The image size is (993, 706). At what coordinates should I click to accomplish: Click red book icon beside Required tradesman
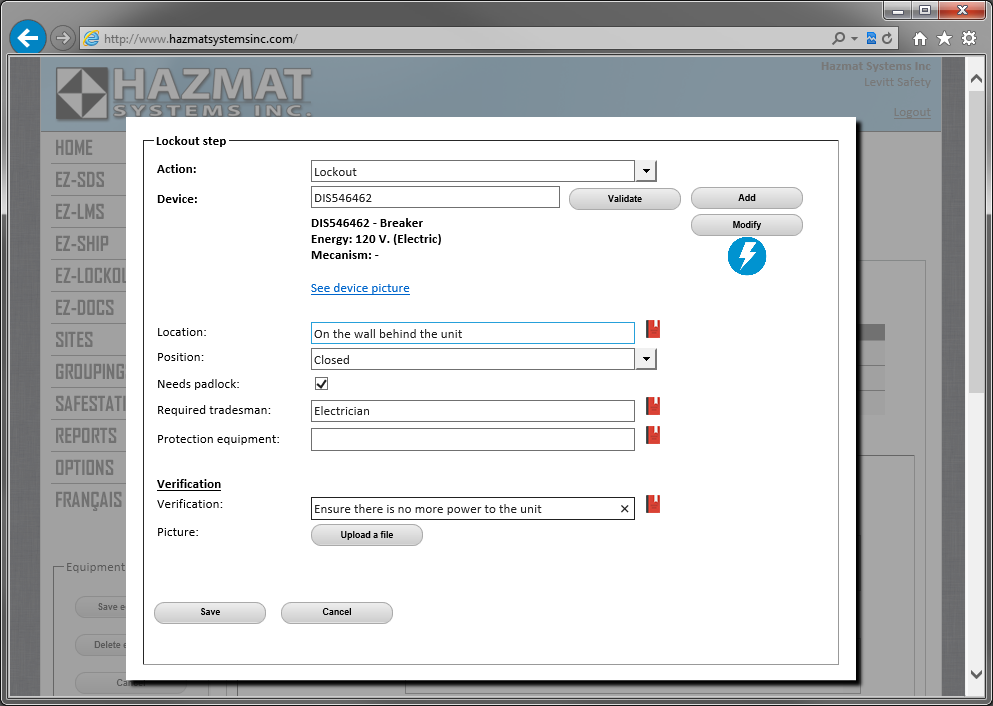point(653,406)
